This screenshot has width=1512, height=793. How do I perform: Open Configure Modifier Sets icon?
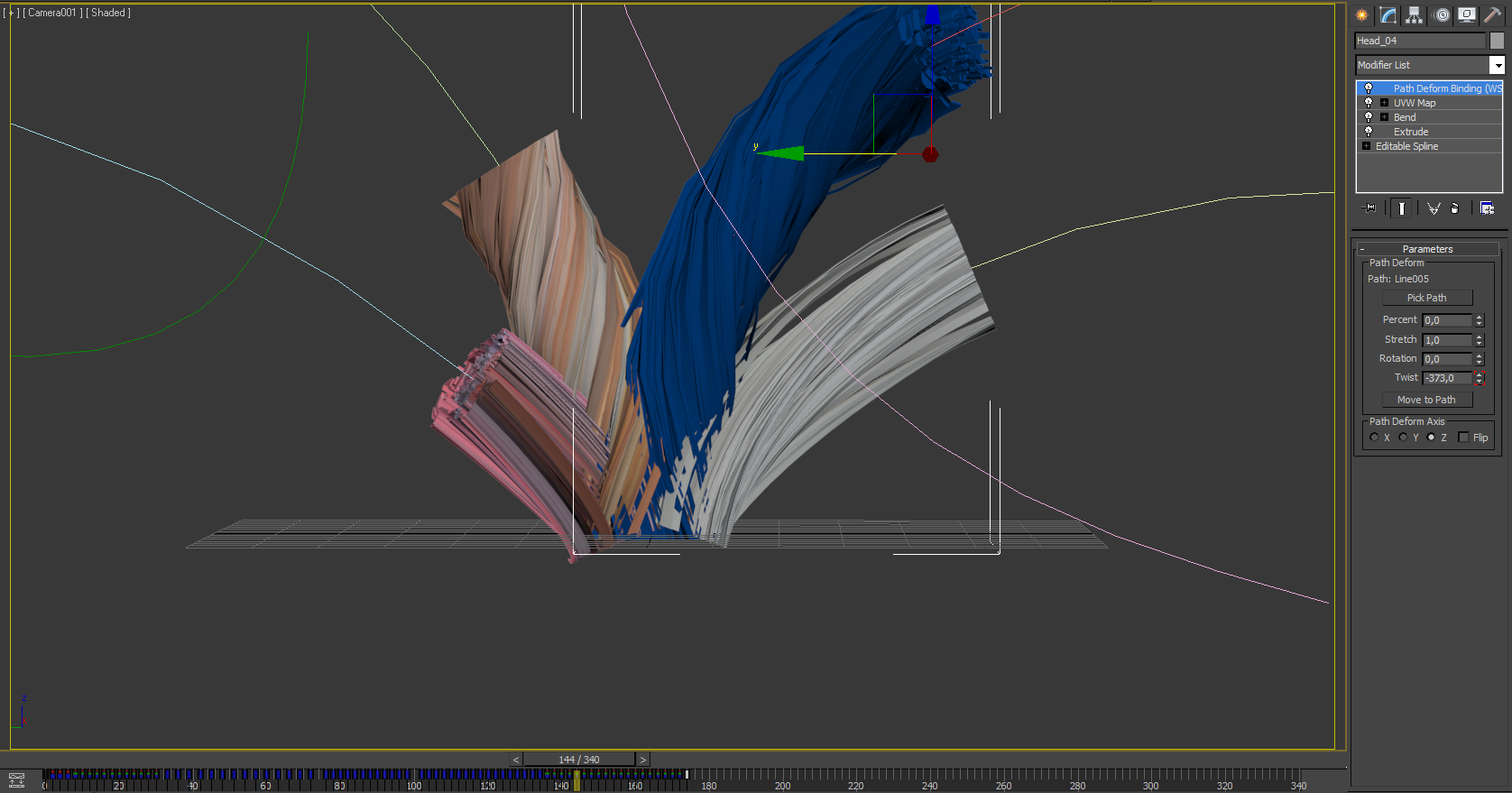click(1487, 208)
